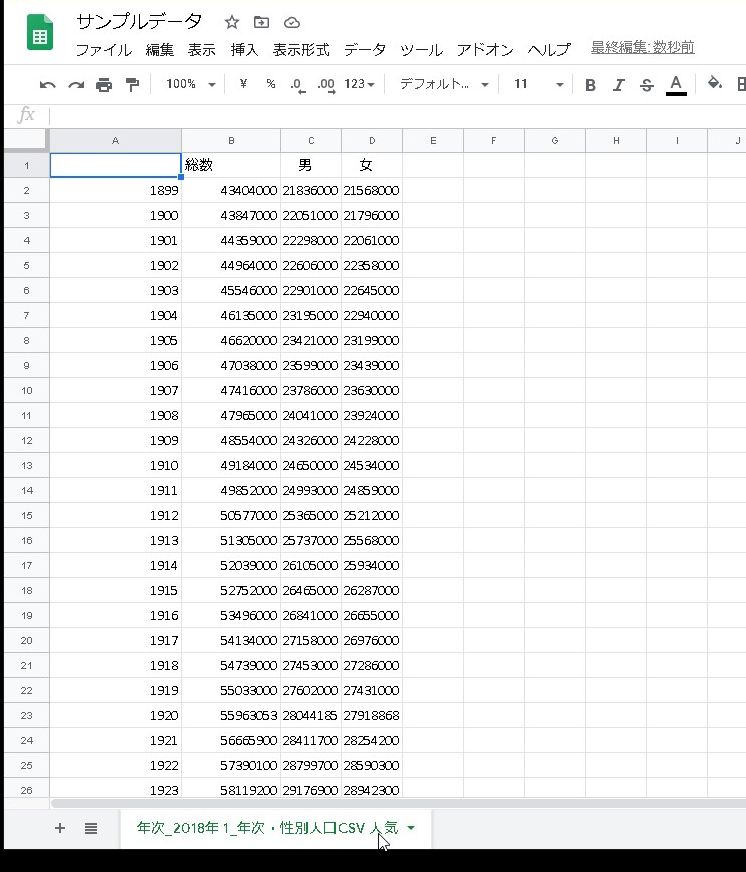The height and width of the screenshot is (872, 746).
Task: Star this document next to the title
Action: [x=232, y=22]
